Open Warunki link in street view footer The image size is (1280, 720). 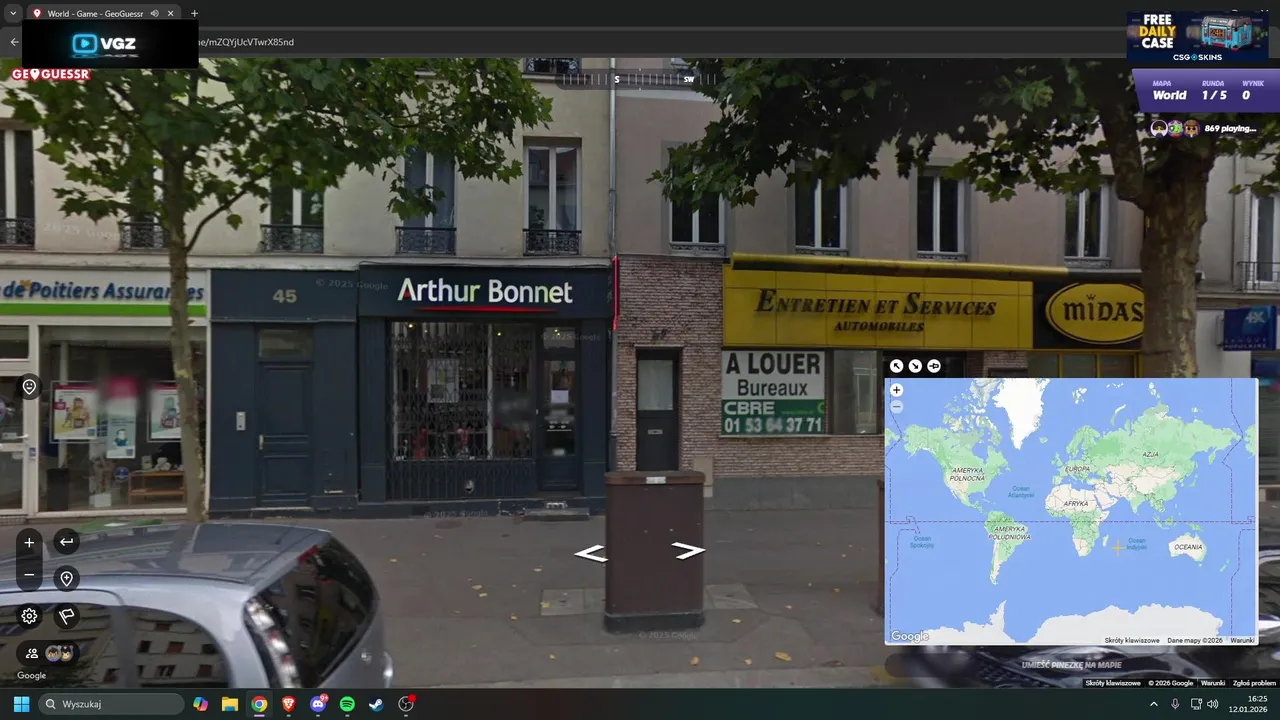coord(1212,683)
